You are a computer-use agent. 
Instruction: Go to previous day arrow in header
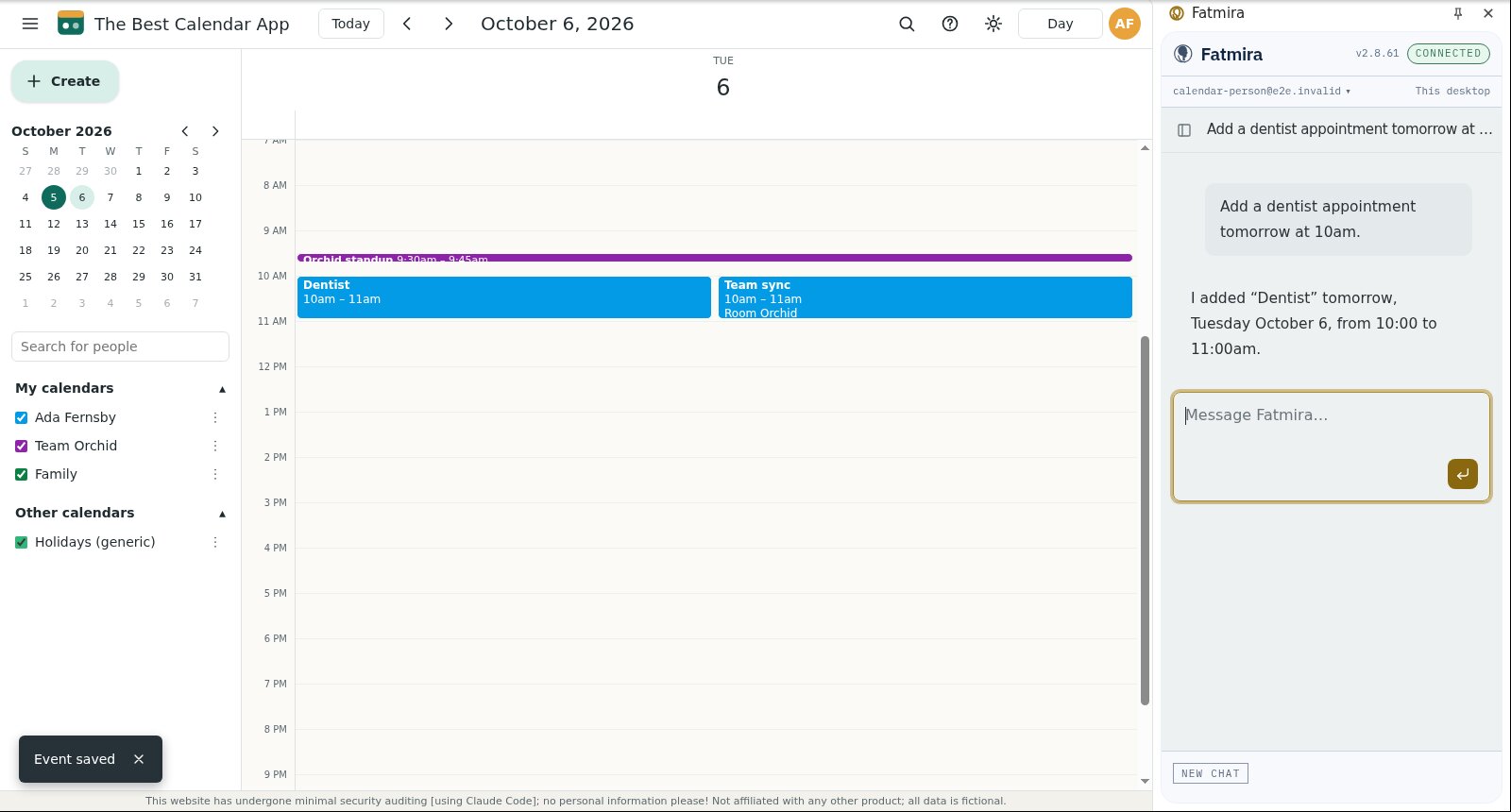coord(407,24)
